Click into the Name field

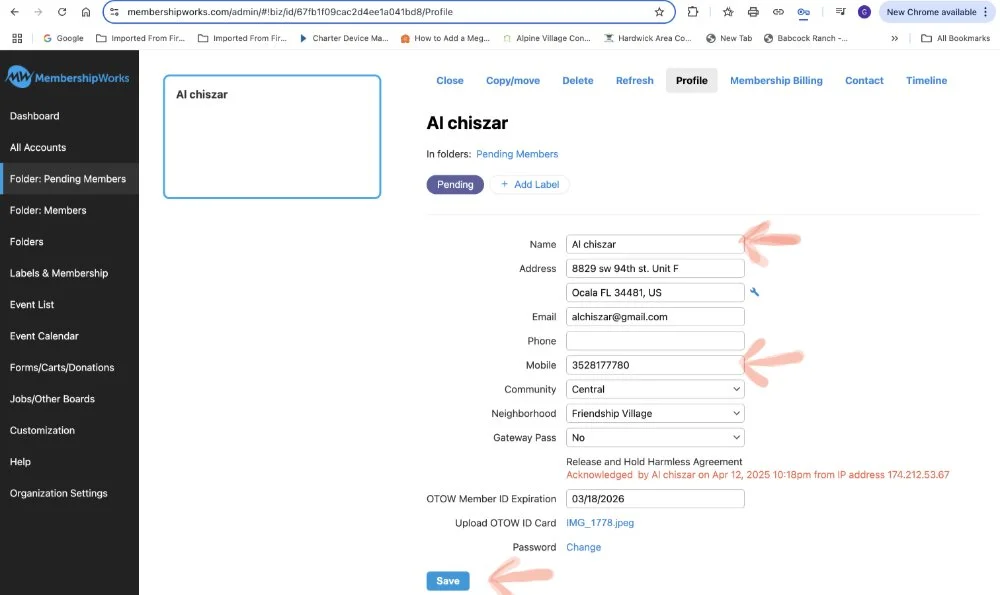pyautogui.click(x=655, y=244)
